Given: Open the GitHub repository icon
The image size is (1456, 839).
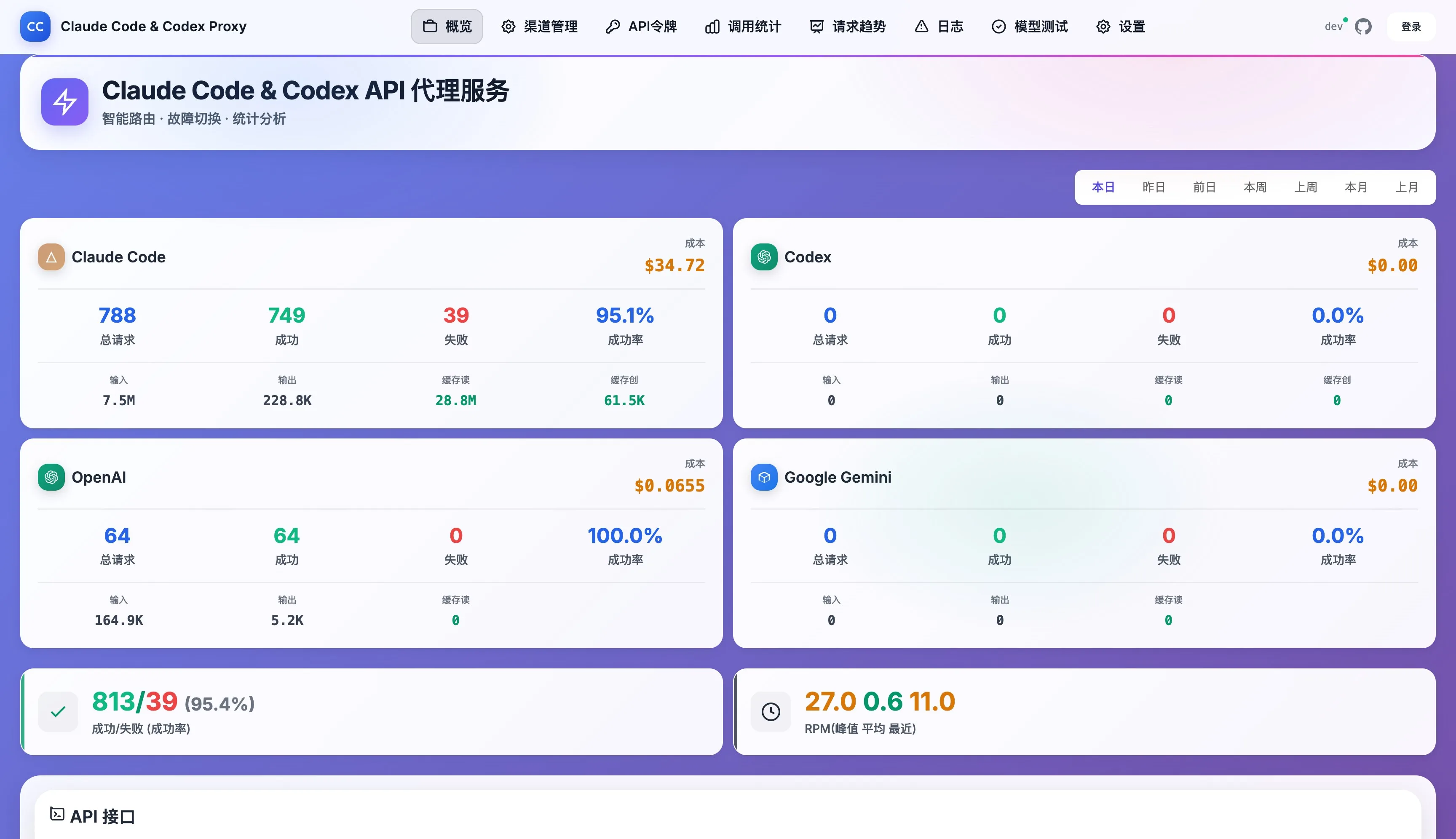Looking at the screenshot, I should 1362,27.
